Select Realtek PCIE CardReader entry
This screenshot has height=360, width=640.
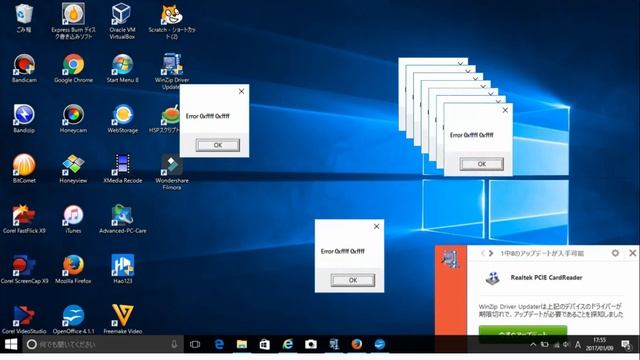pos(546,278)
